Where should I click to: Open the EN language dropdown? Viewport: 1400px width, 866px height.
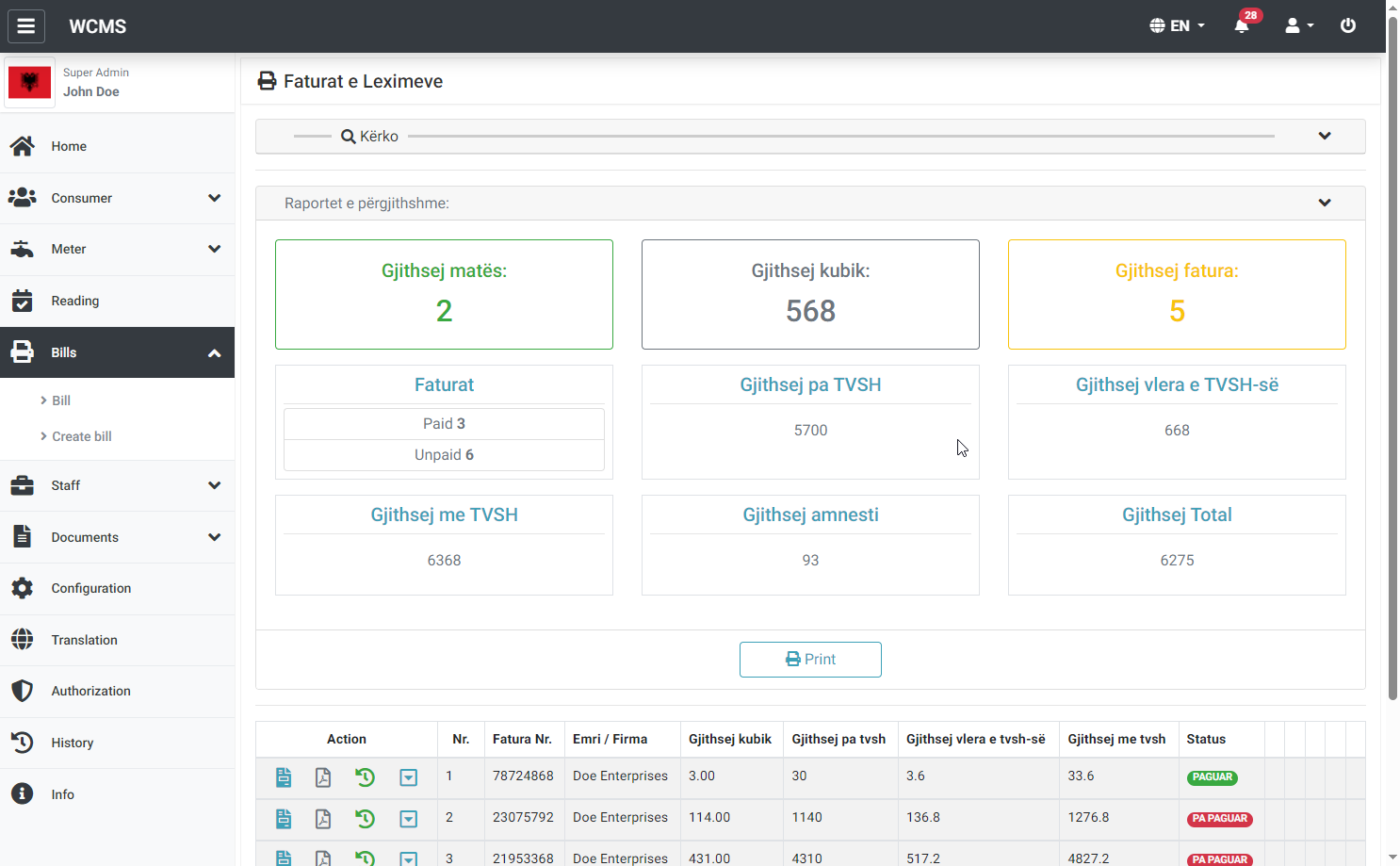(1178, 25)
